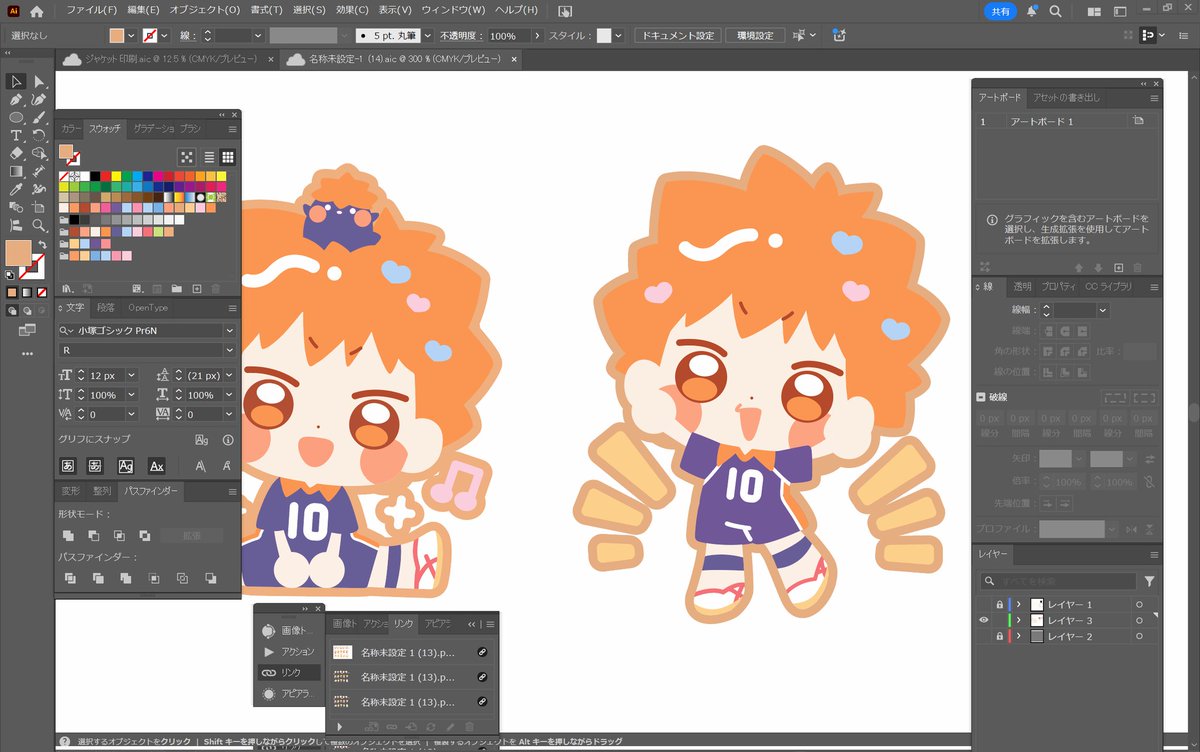Viewport: 1200px width, 752px height.
Task: Select the Zoom tool magnifier
Action: [39, 226]
